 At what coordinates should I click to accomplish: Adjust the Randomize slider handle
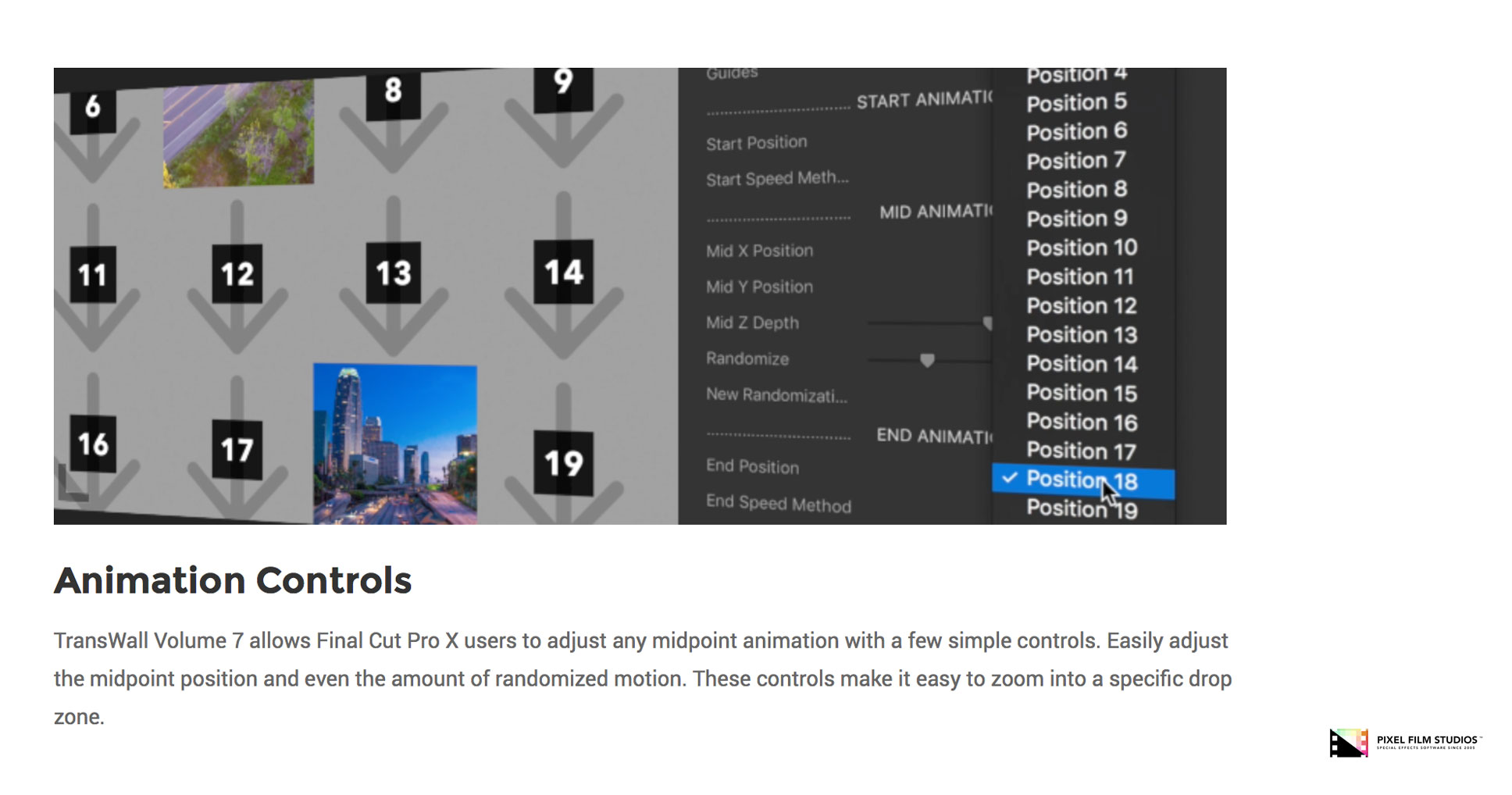click(927, 360)
